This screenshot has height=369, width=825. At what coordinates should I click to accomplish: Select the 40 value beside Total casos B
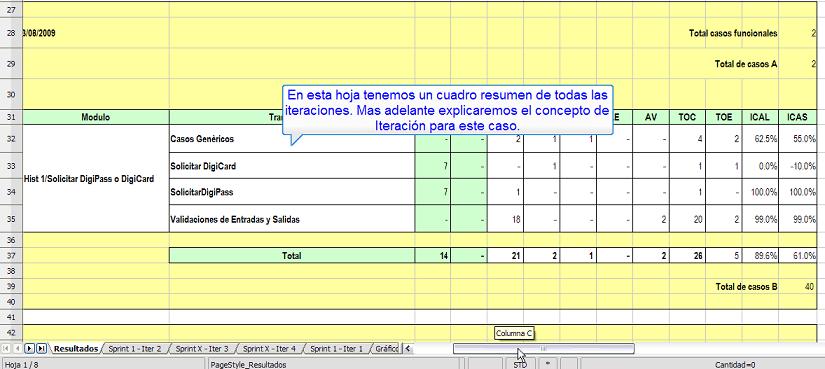[x=797, y=286]
